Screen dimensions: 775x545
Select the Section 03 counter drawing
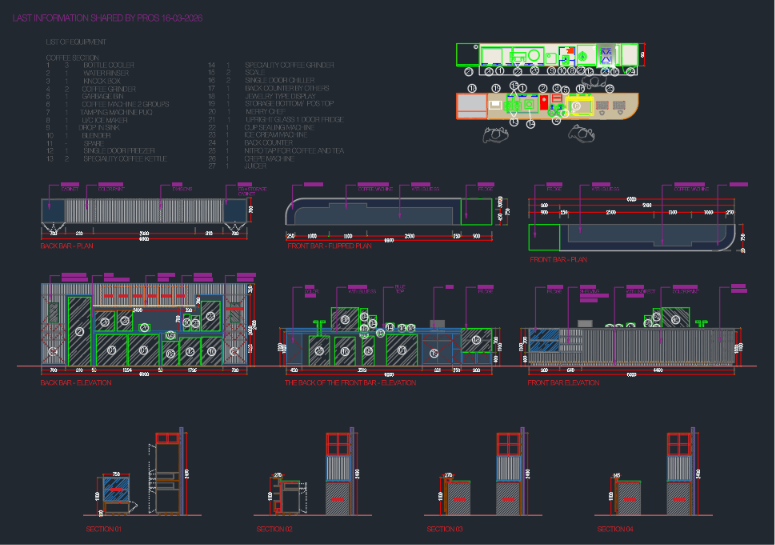[457, 497]
